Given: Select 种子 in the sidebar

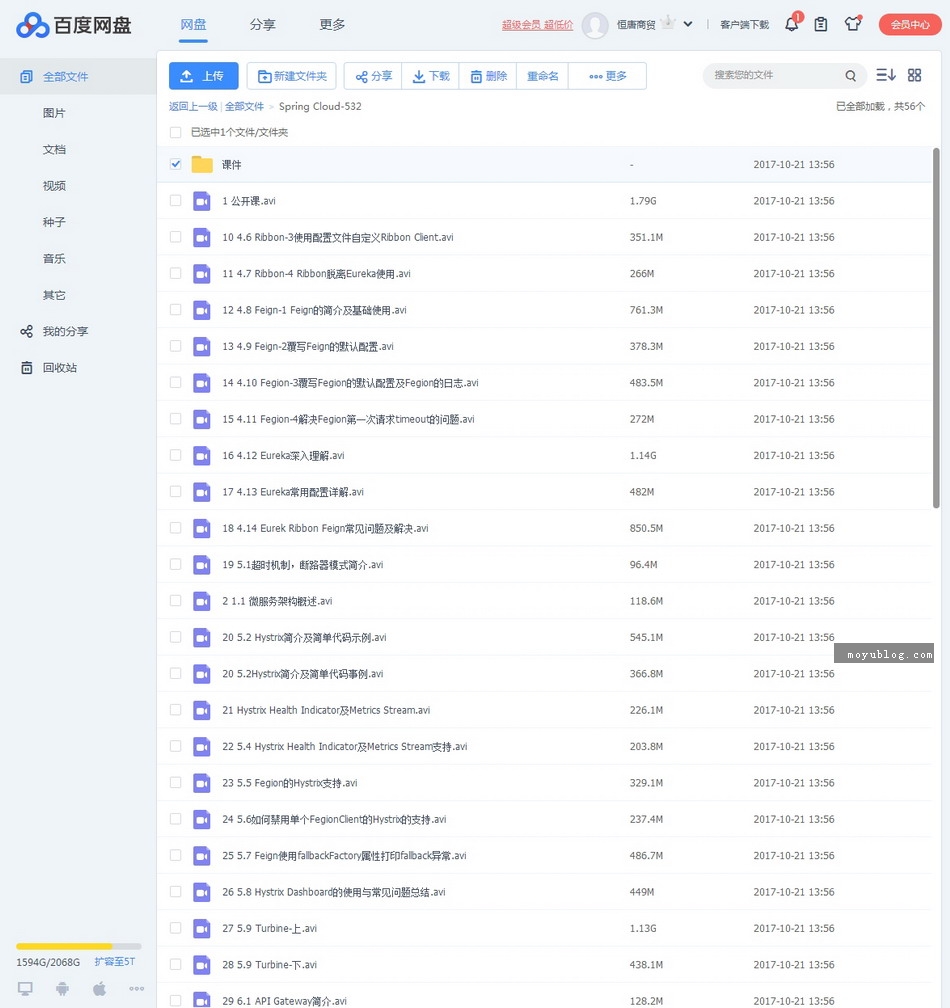Looking at the screenshot, I should click(x=54, y=222).
